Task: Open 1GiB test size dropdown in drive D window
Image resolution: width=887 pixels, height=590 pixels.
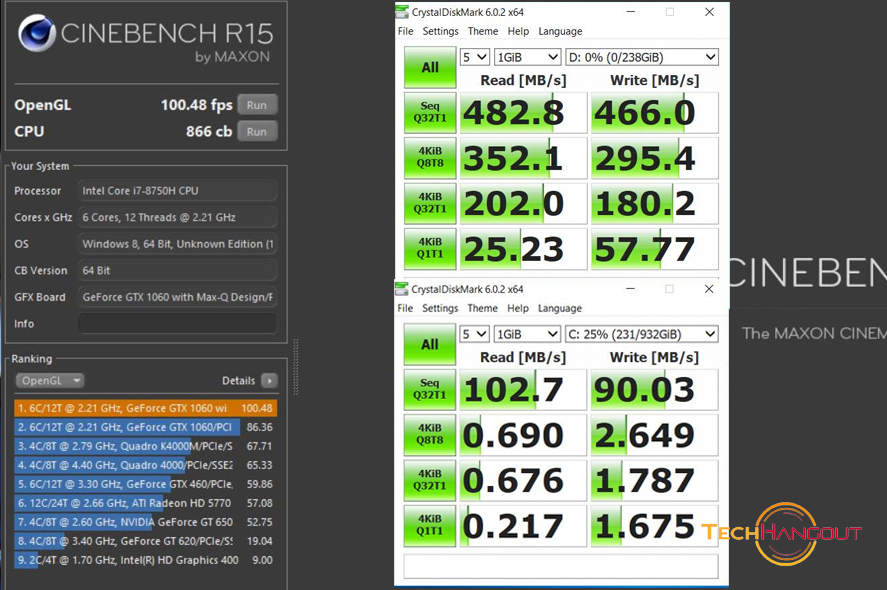Action: click(x=527, y=57)
